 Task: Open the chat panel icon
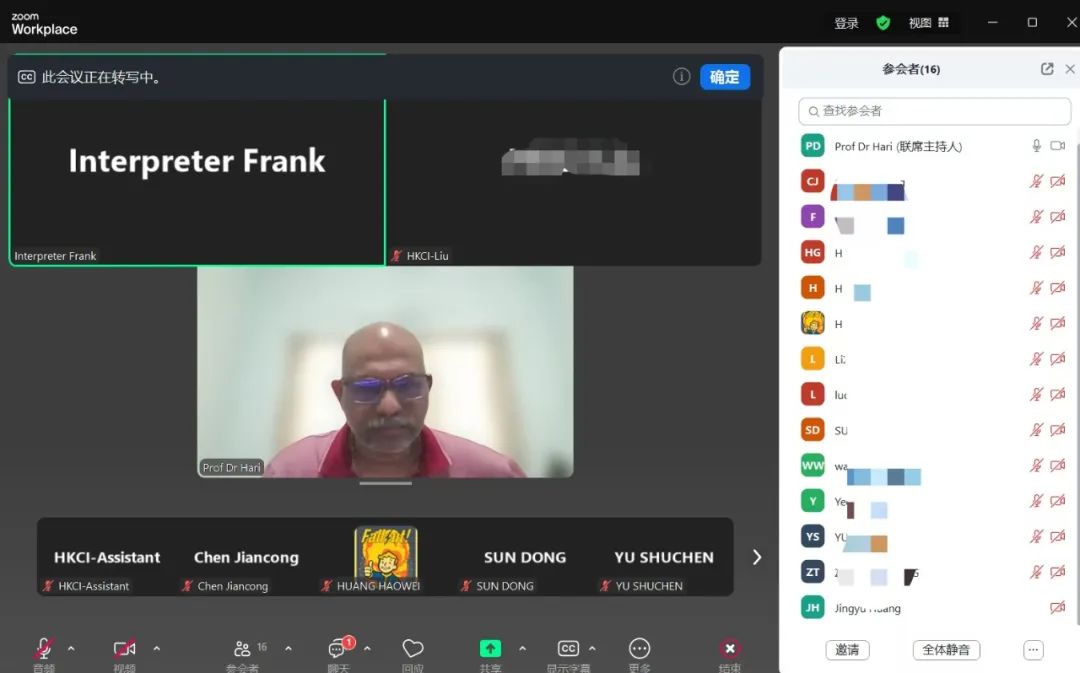339,649
